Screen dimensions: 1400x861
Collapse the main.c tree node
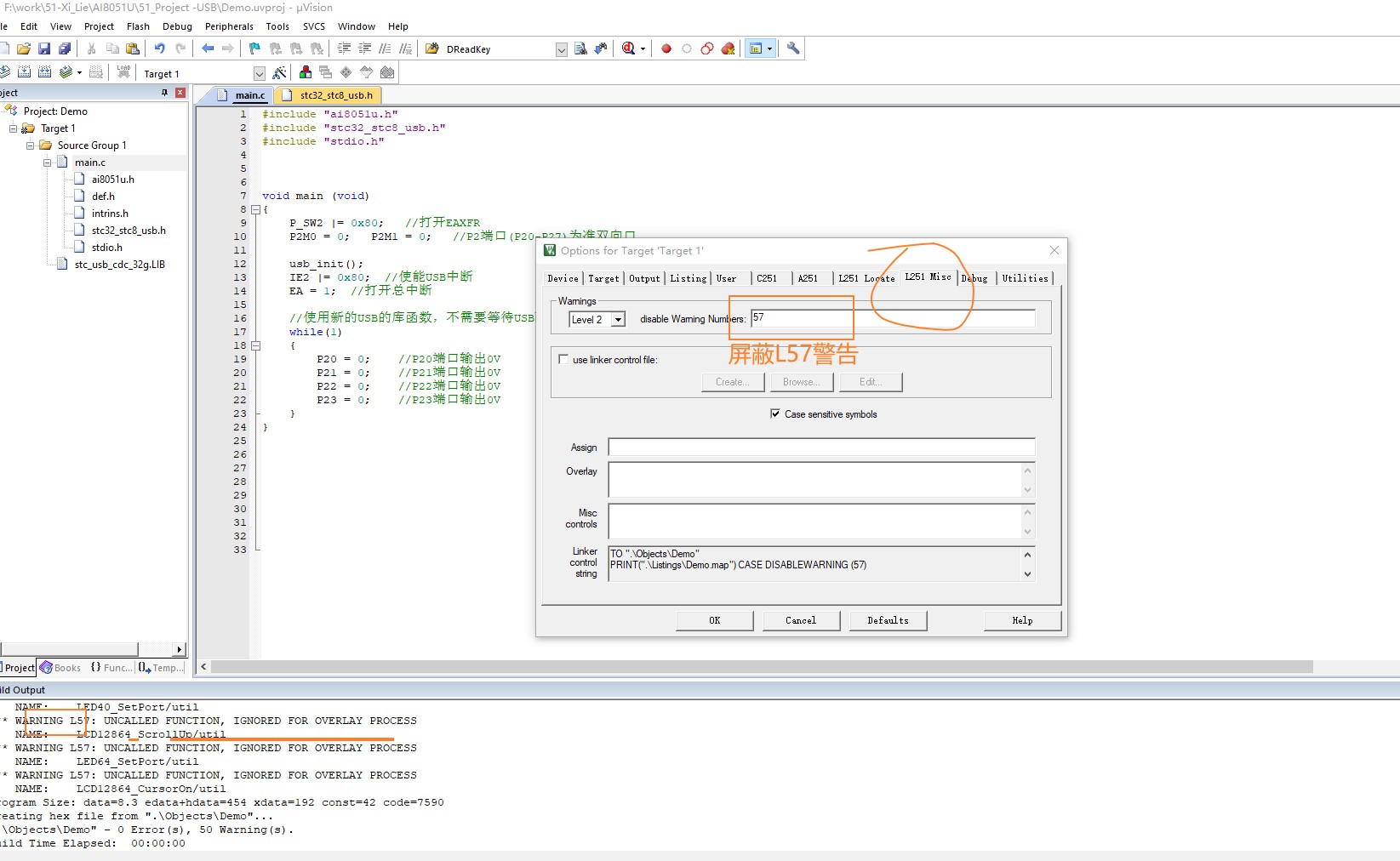point(48,163)
